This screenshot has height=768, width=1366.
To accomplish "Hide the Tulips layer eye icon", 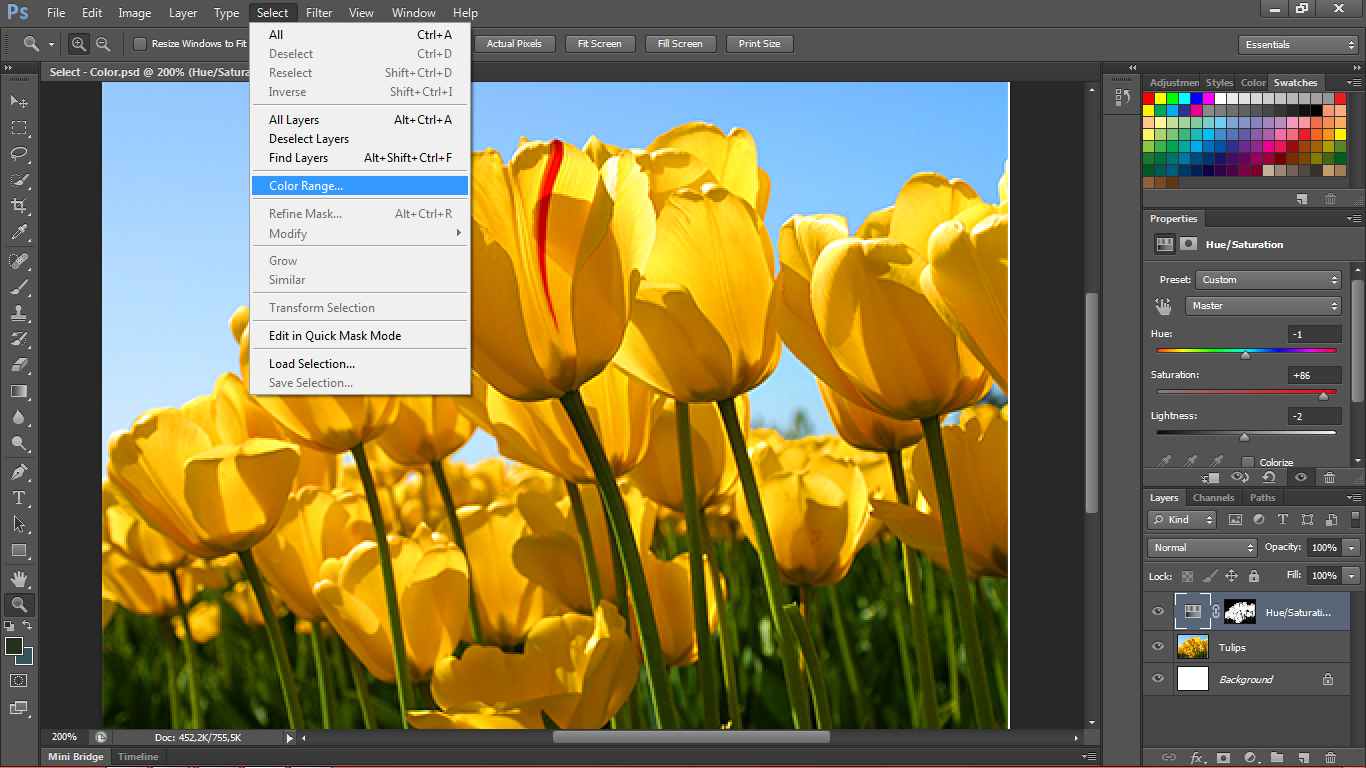I will [x=1158, y=647].
